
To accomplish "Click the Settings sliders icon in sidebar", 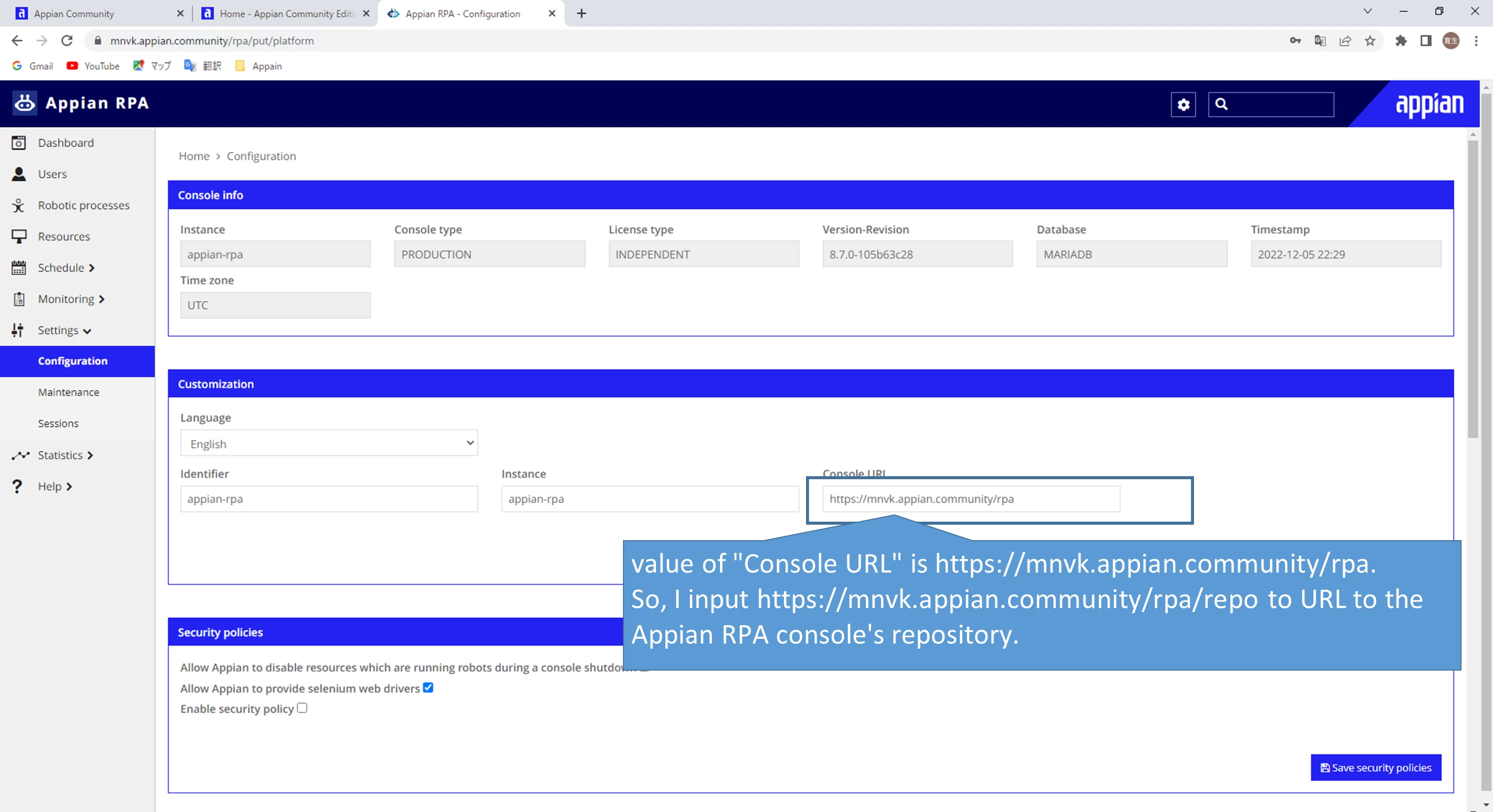I will click(18, 330).
